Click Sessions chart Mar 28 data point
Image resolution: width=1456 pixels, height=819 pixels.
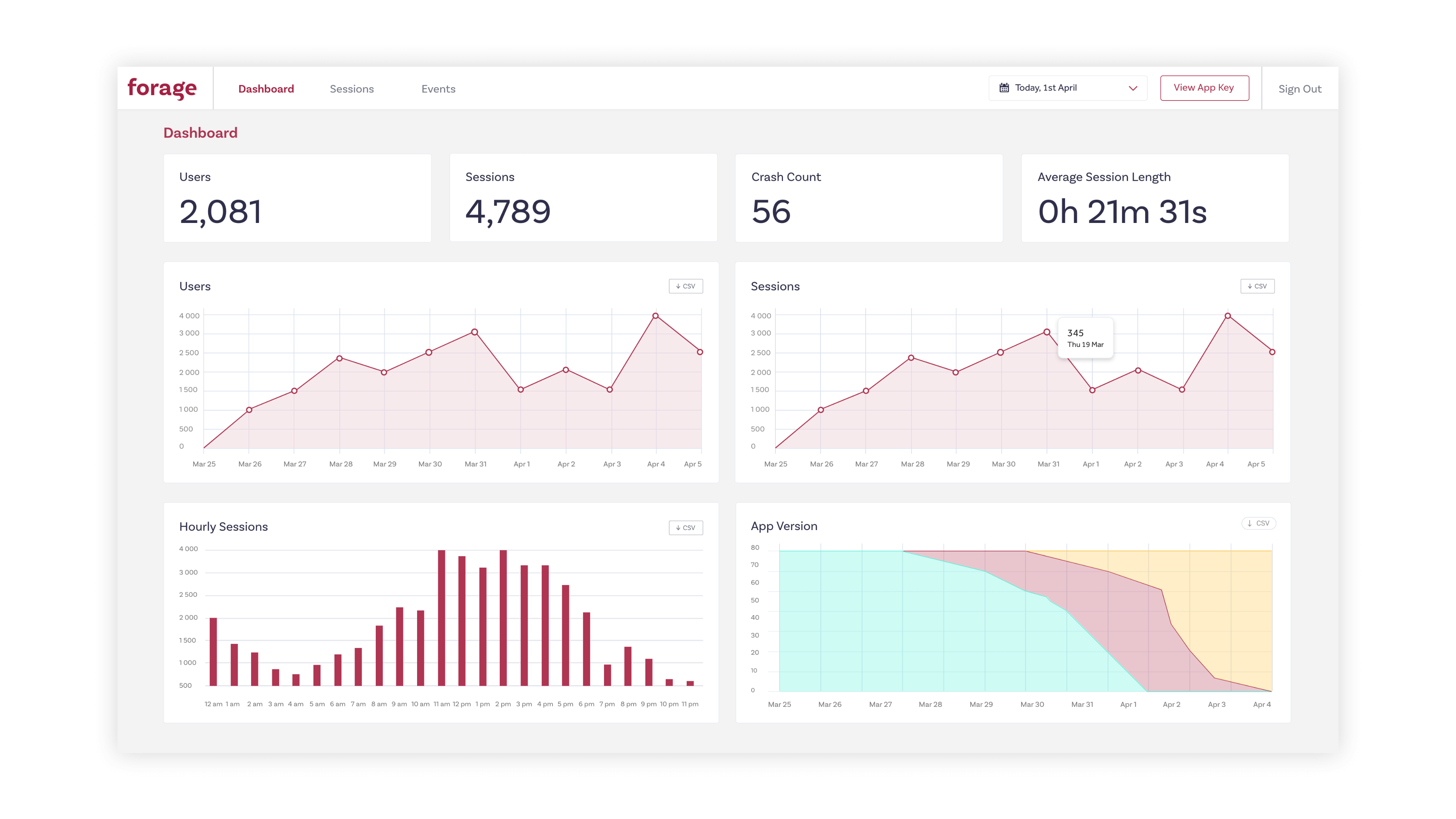[911, 358]
